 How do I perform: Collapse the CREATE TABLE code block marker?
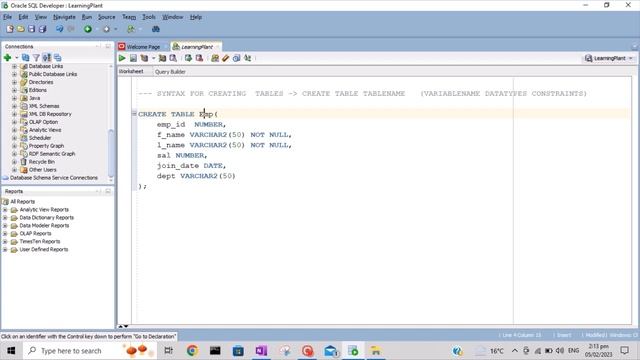point(134,113)
